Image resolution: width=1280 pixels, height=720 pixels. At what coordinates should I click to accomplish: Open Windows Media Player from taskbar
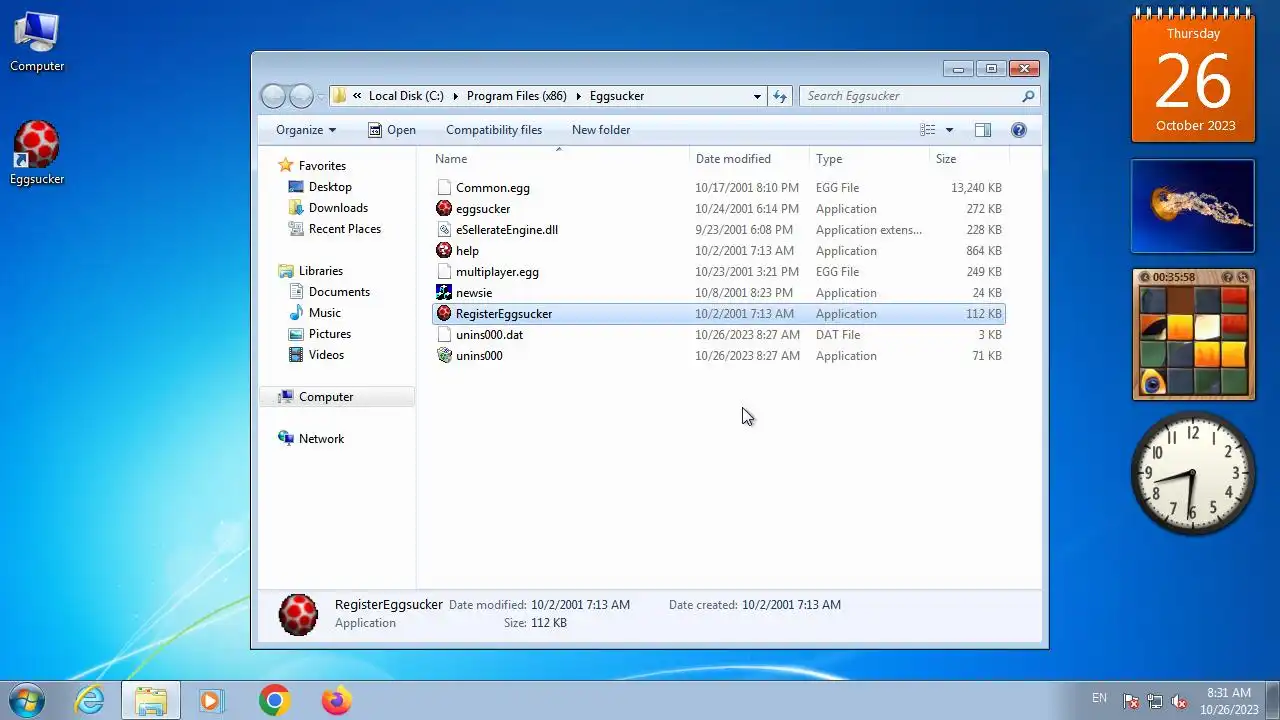[211, 700]
